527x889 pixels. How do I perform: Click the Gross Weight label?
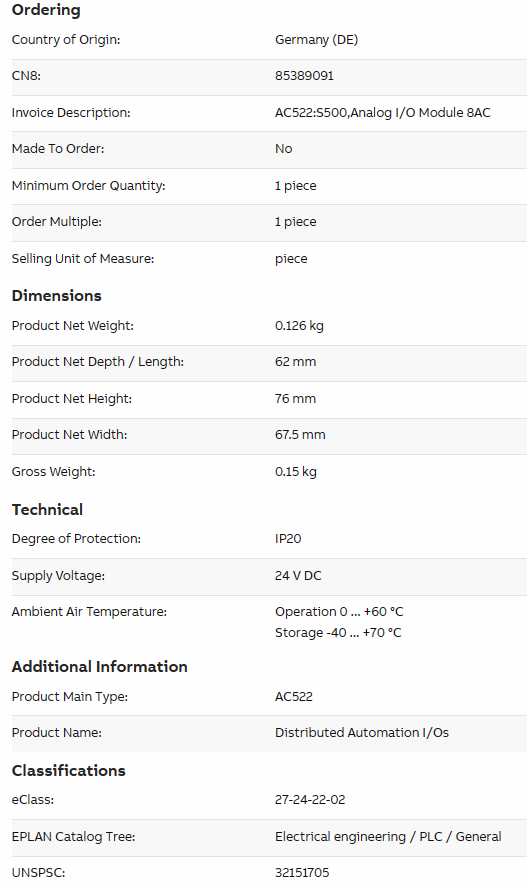coord(53,472)
